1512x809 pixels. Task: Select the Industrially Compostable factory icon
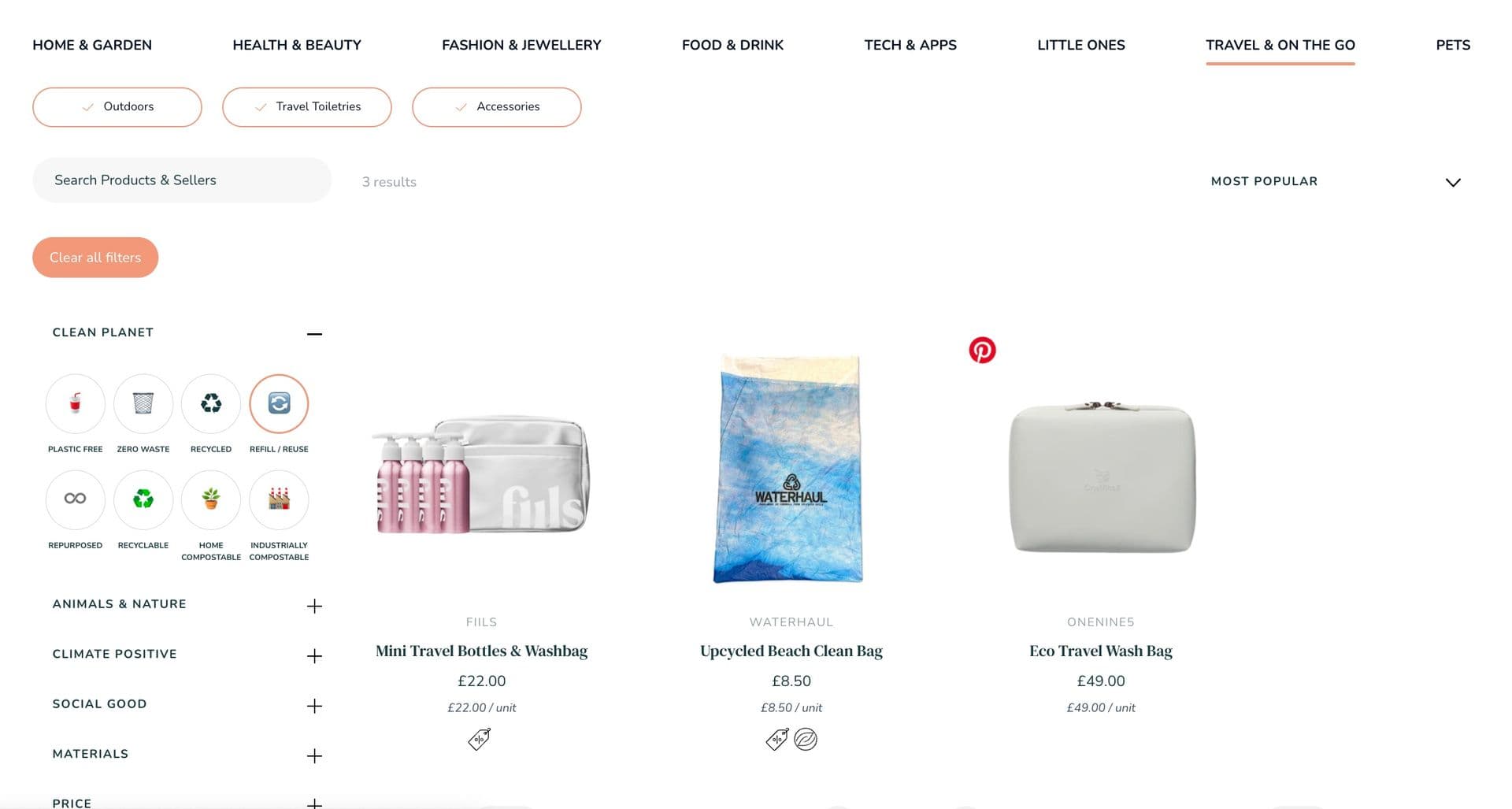pyautogui.click(x=279, y=499)
